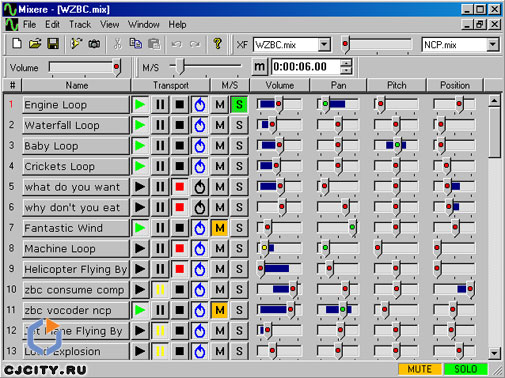Open a mix file with folder icon

point(35,44)
